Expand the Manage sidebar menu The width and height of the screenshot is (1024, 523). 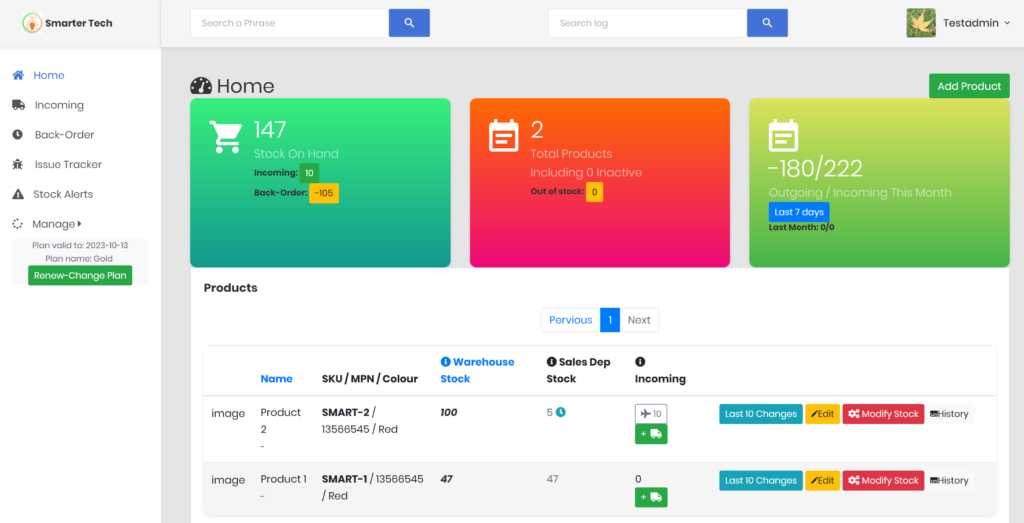tap(56, 224)
